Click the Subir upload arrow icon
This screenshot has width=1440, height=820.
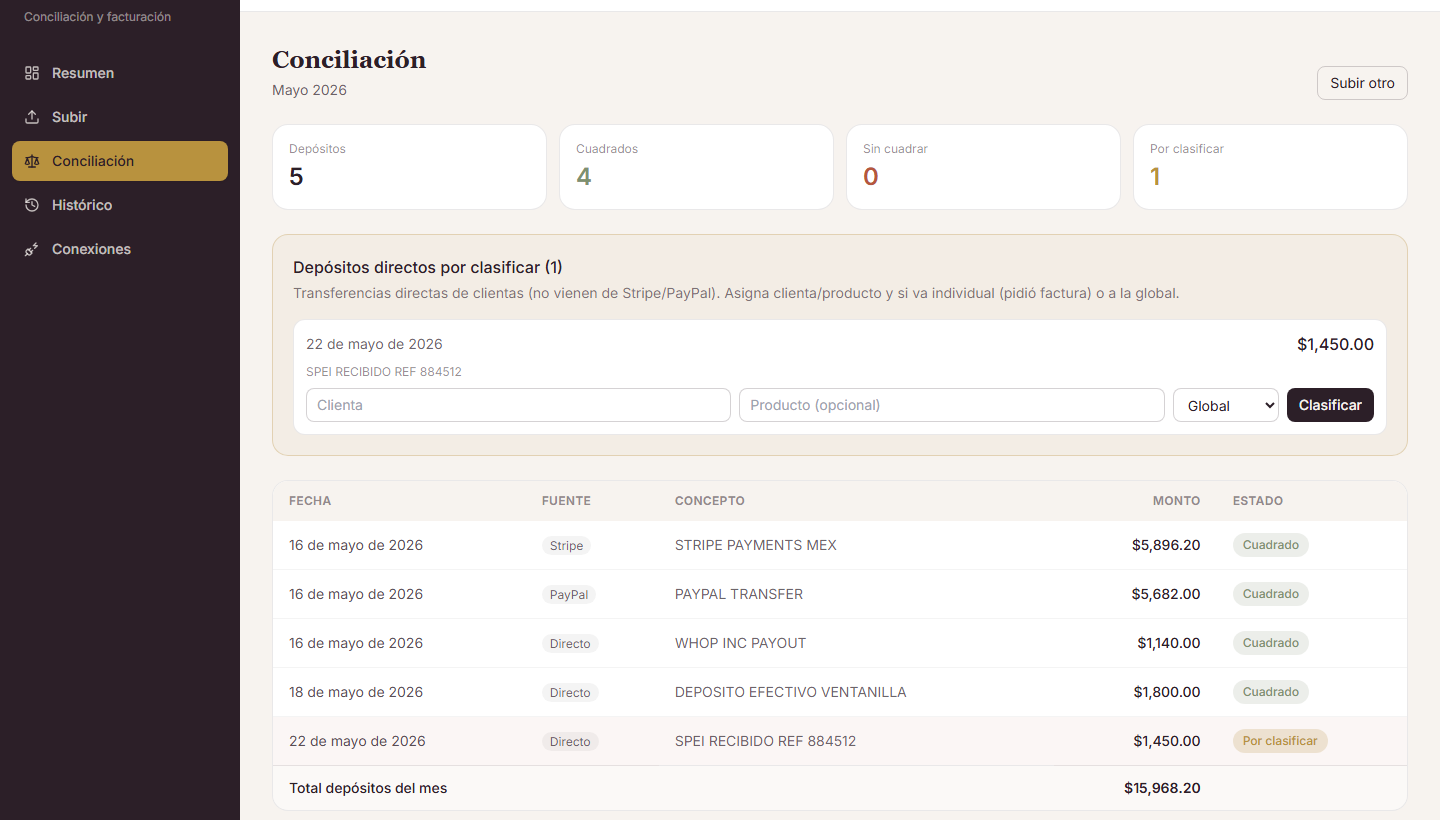(x=32, y=117)
